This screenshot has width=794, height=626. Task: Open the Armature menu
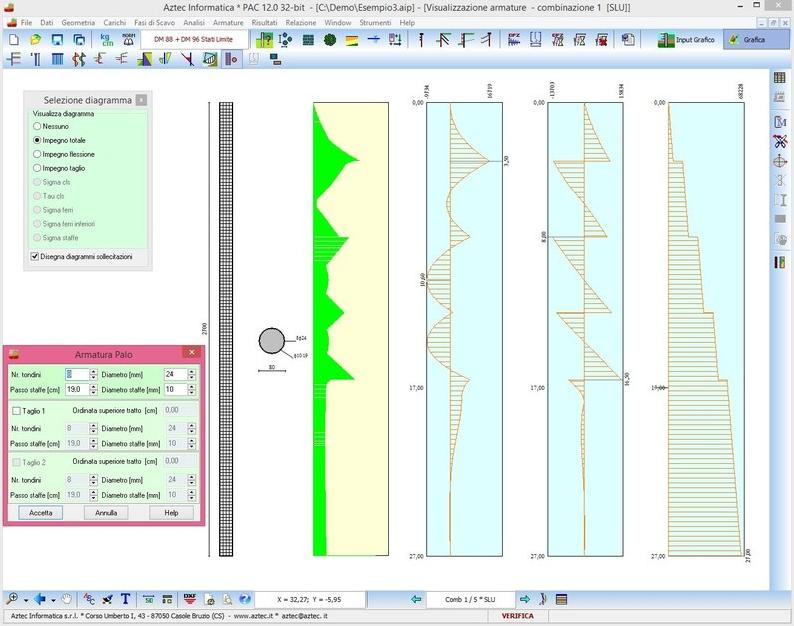coord(228,22)
